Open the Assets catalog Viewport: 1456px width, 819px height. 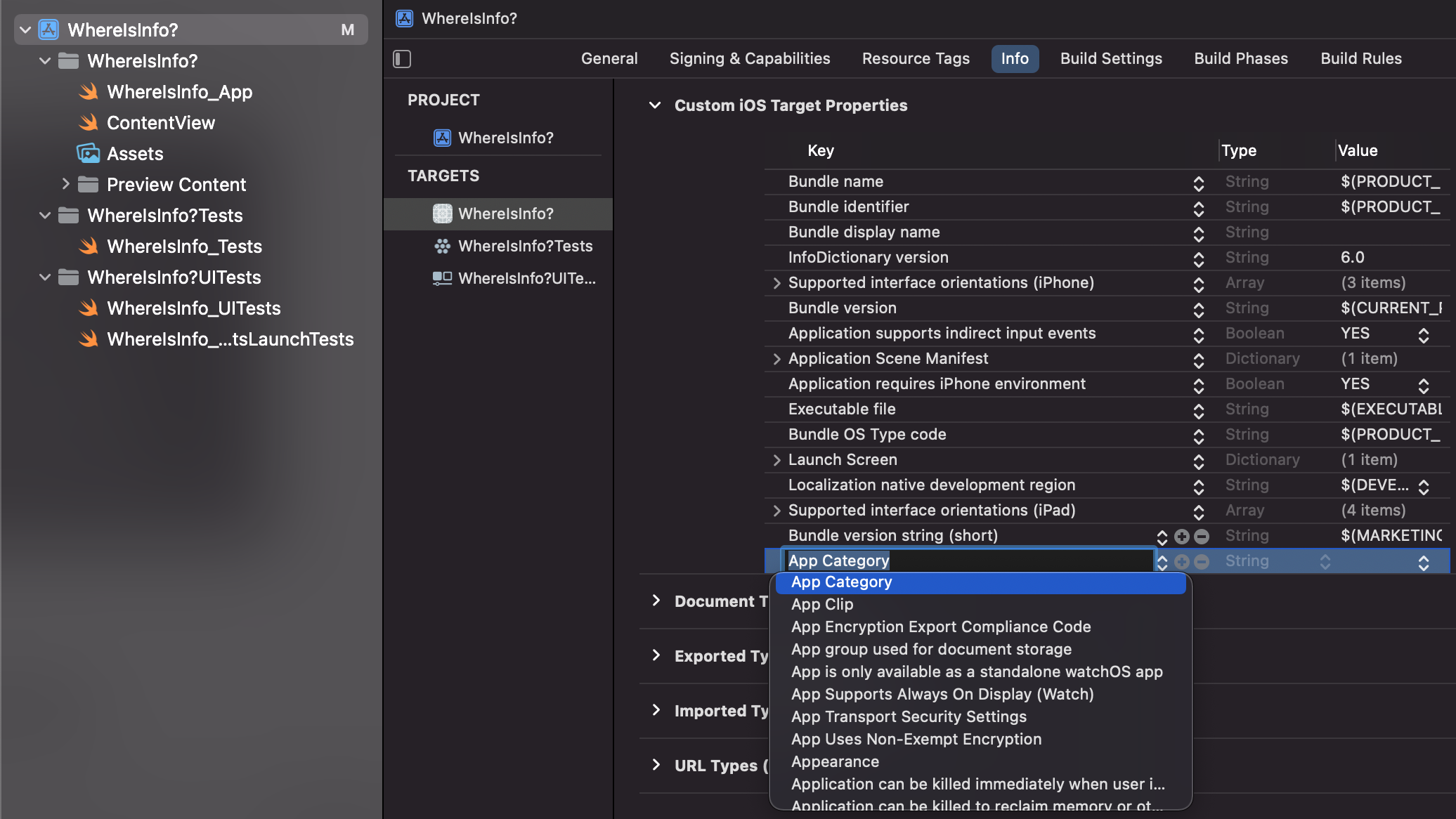click(135, 154)
